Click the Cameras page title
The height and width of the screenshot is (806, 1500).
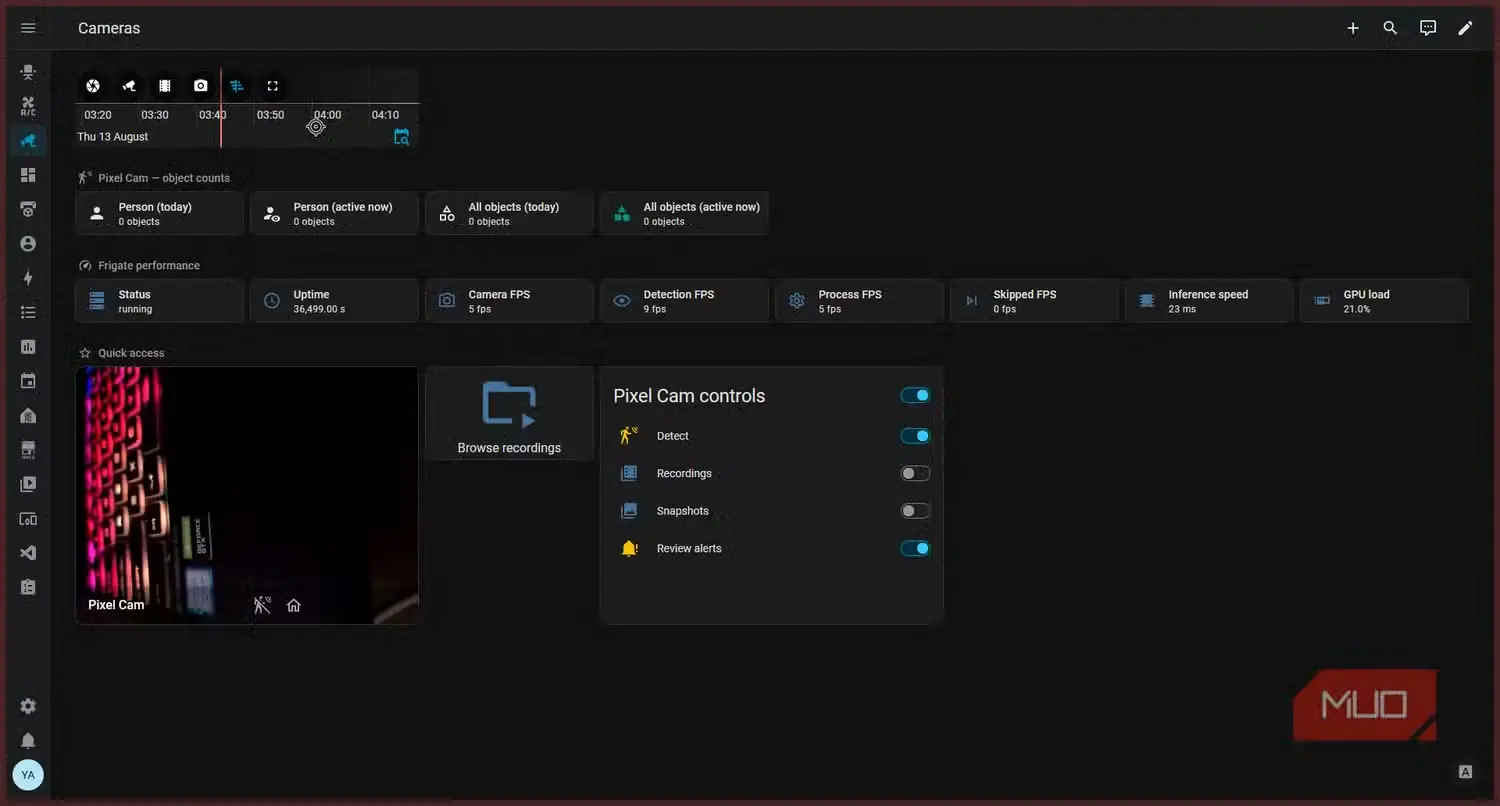point(109,28)
